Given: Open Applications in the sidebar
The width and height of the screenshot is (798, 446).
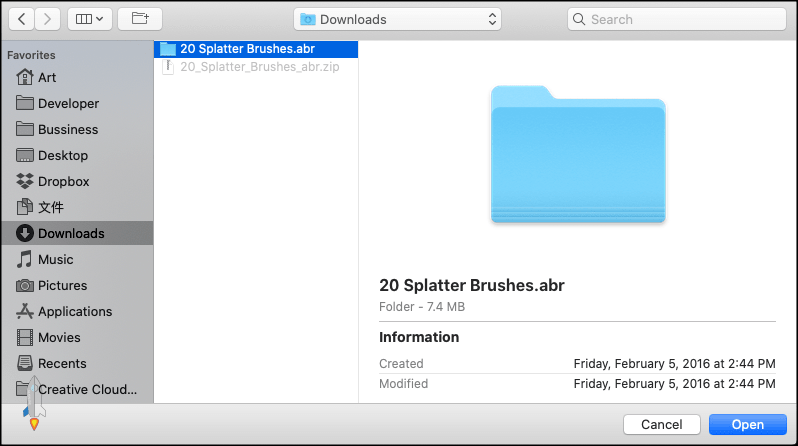Looking at the screenshot, I should point(74,311).
